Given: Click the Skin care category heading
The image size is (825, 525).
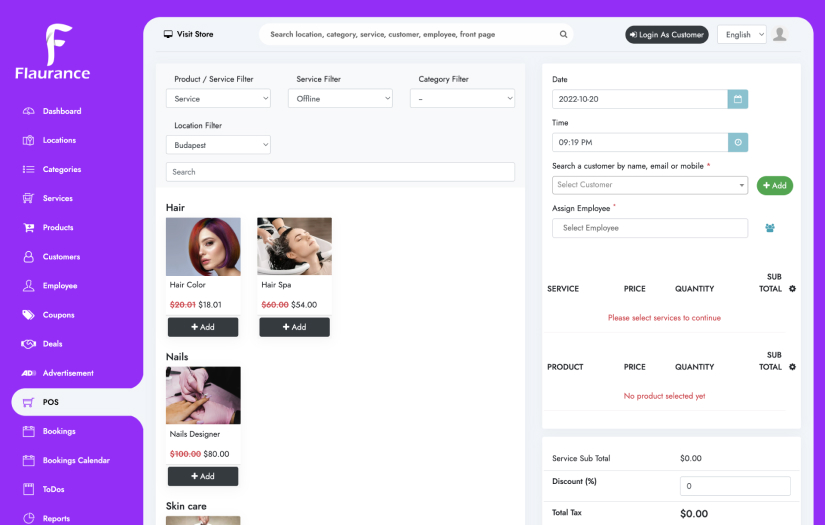Looking at the screenshot, I should tap(186, 506).
